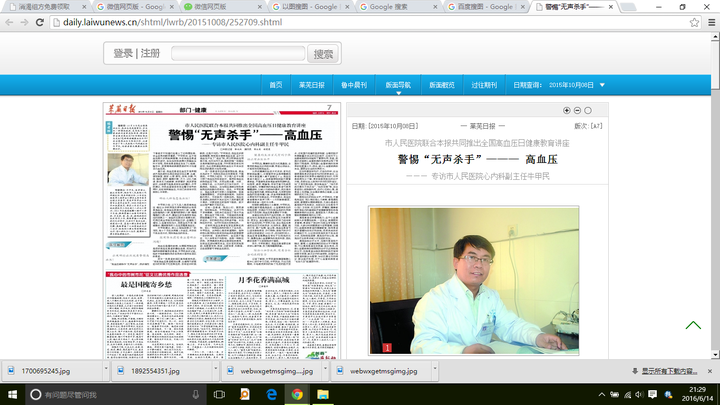
Task: Click the 搜索 search button
Action: click(x=324, y=54)
